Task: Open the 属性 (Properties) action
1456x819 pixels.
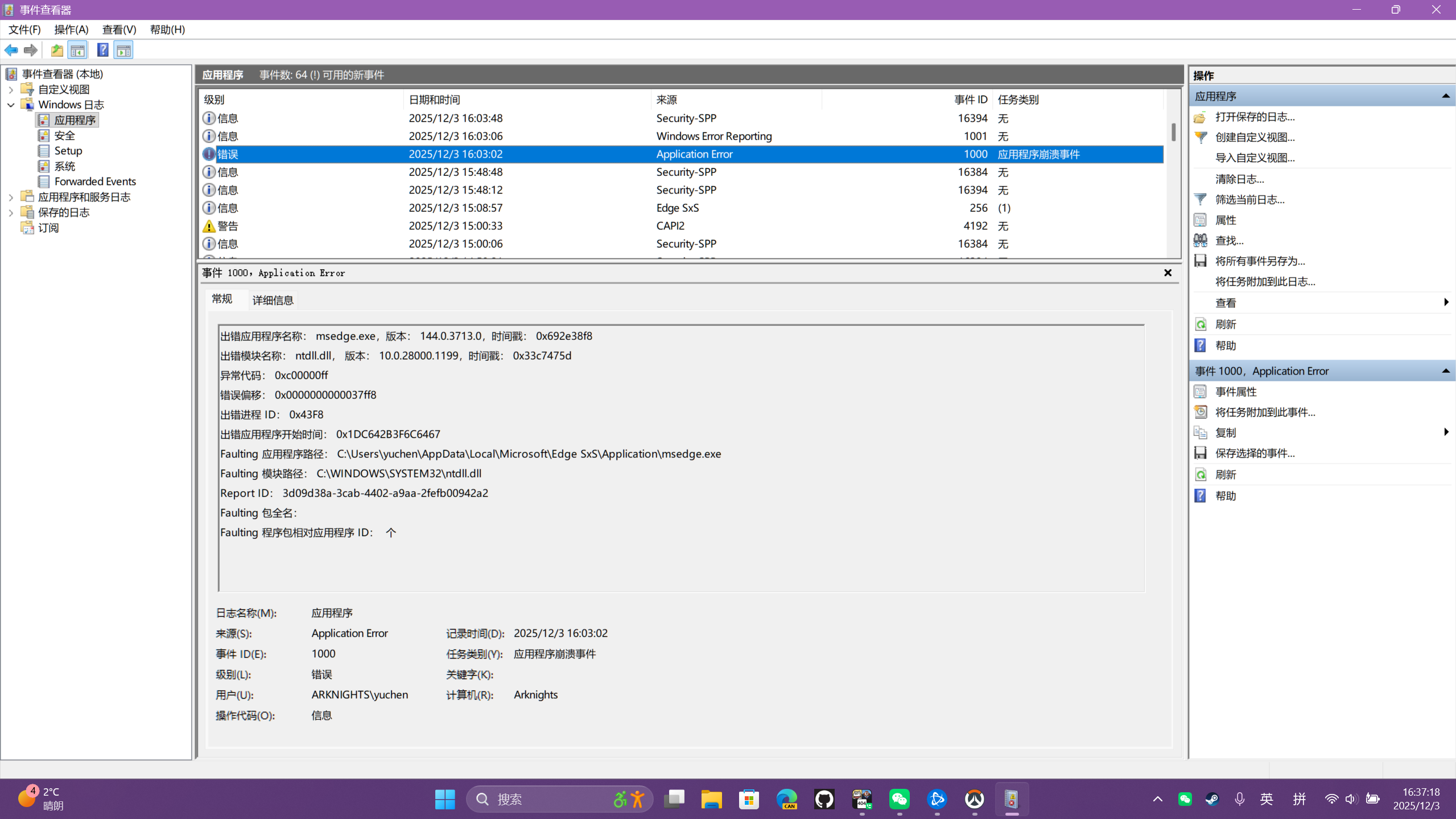Action: (1200, 219)
